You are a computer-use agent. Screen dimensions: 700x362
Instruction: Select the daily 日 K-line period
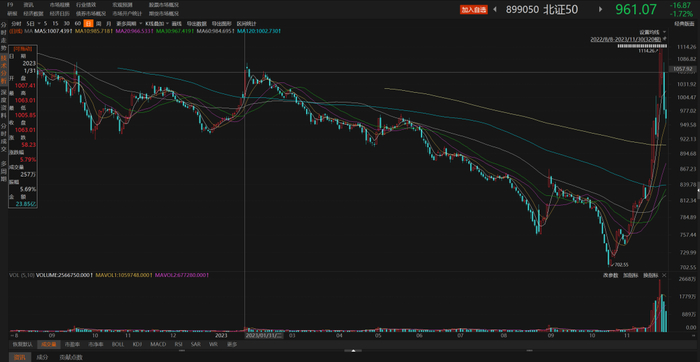(88, 23)
